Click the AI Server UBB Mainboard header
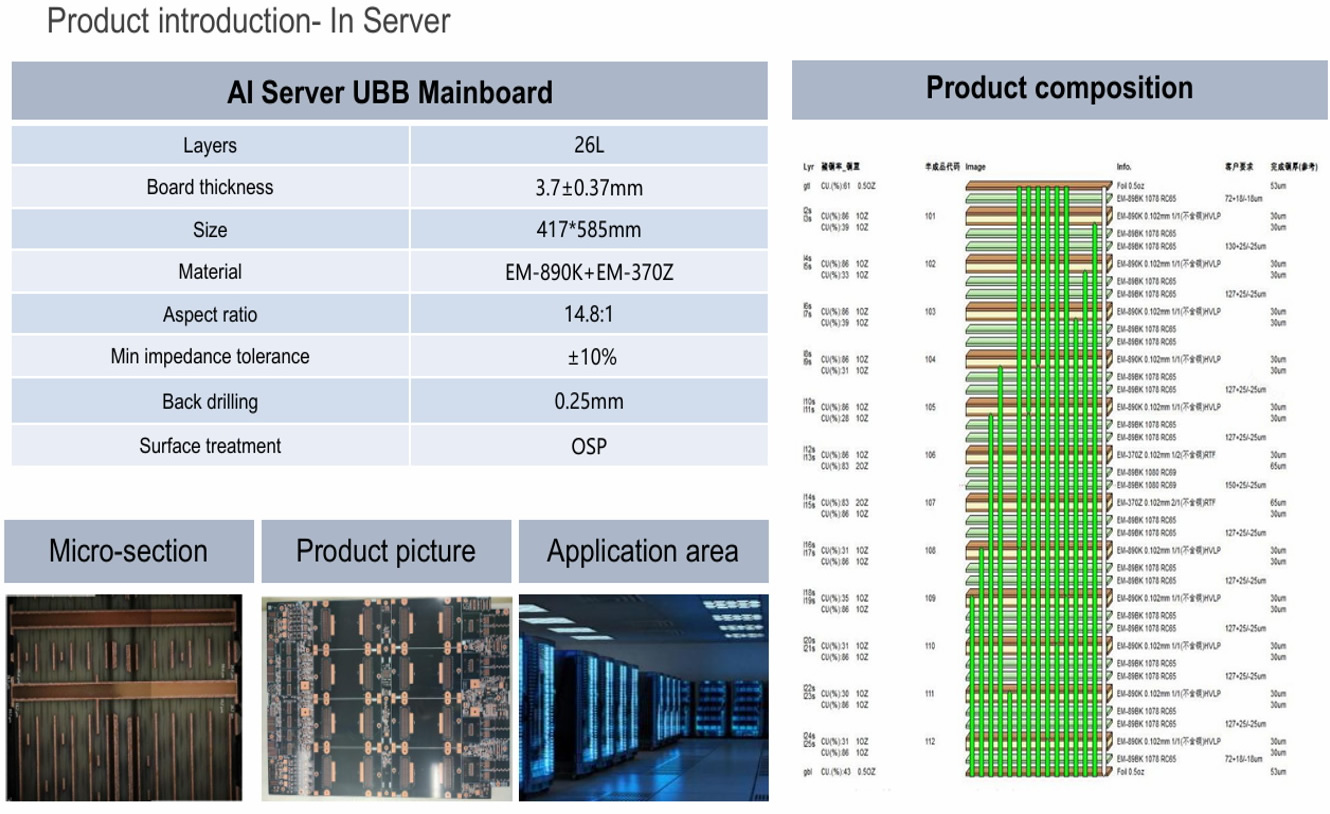The height and width of the screenshot is (814, 1330). tap(389, 92)
